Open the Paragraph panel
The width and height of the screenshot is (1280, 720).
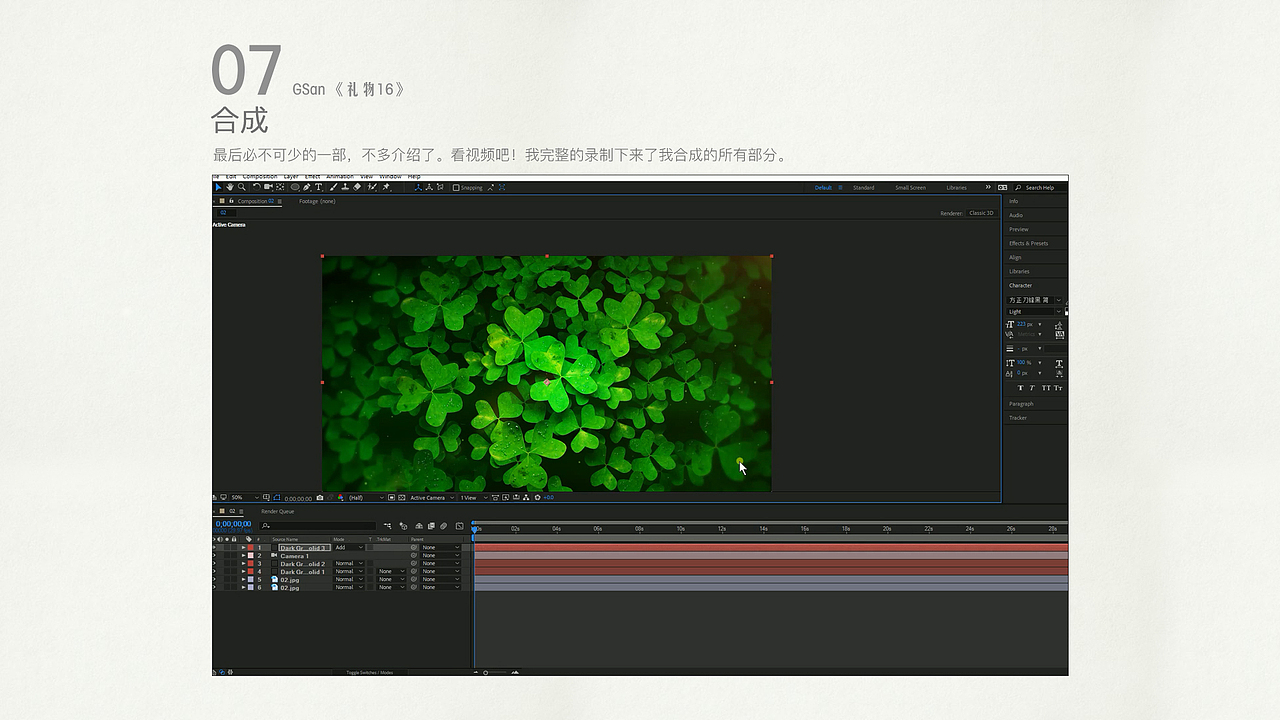[1021, 404]
